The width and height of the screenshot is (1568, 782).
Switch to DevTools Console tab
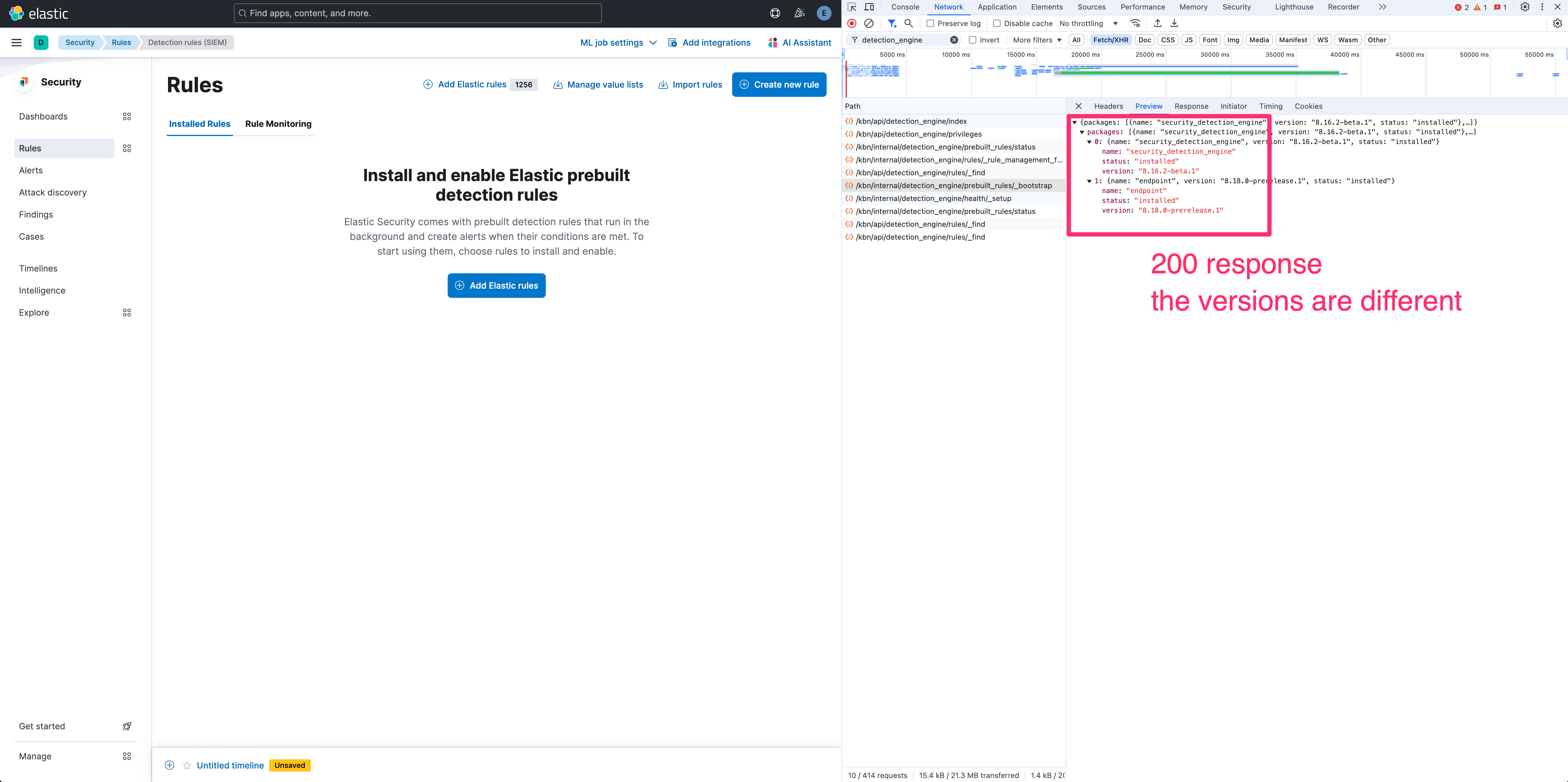[x=904, y=7]
